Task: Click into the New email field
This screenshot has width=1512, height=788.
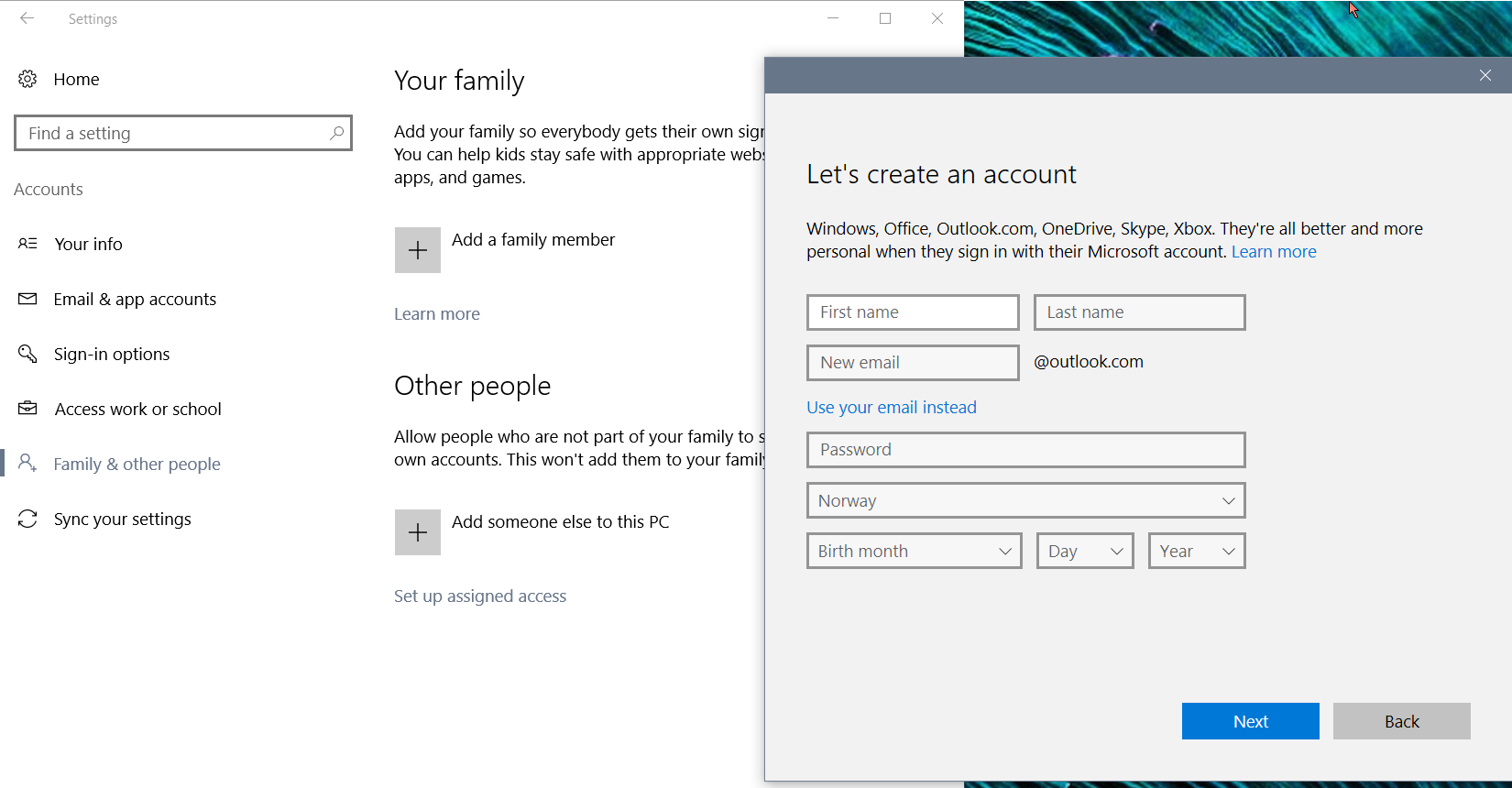Action: 913,363
